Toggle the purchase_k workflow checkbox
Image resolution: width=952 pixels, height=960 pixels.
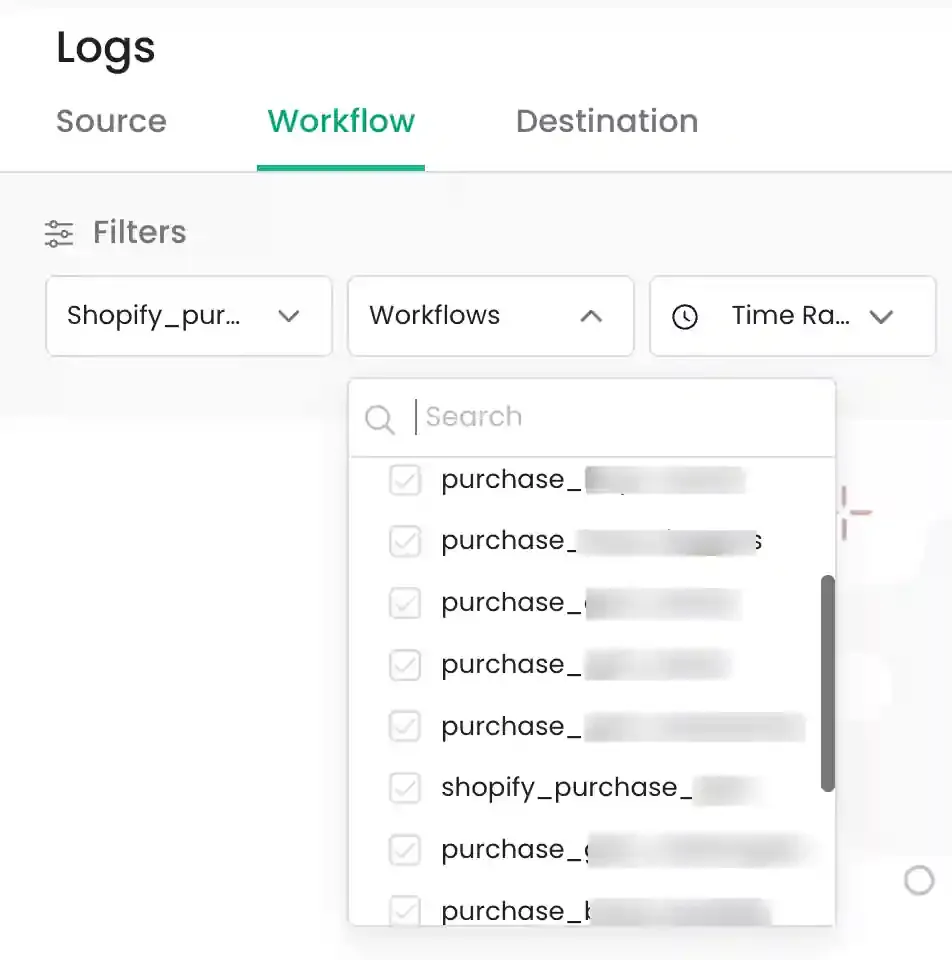click(x=405, y=910)
